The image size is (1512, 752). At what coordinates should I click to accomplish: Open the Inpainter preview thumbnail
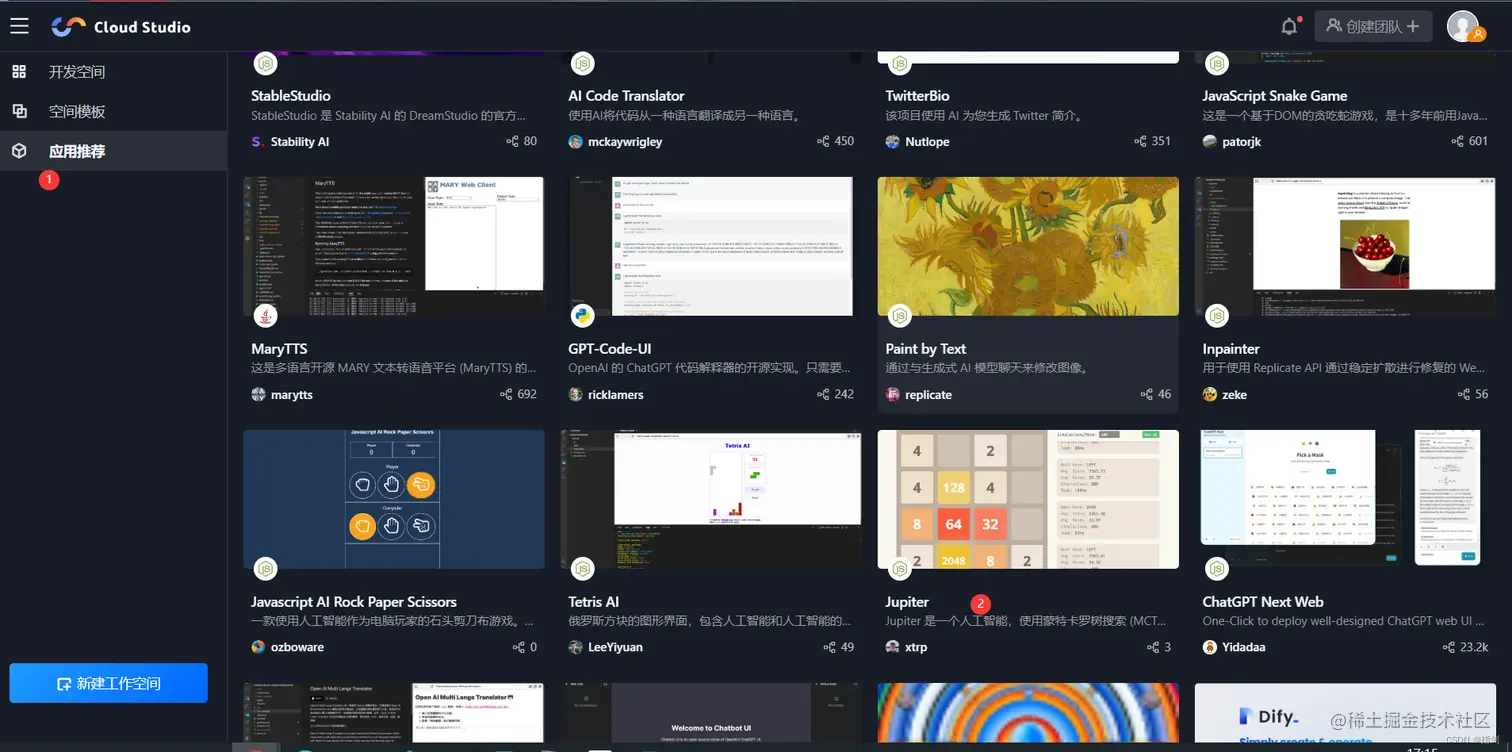click(x=1345, y=246)
